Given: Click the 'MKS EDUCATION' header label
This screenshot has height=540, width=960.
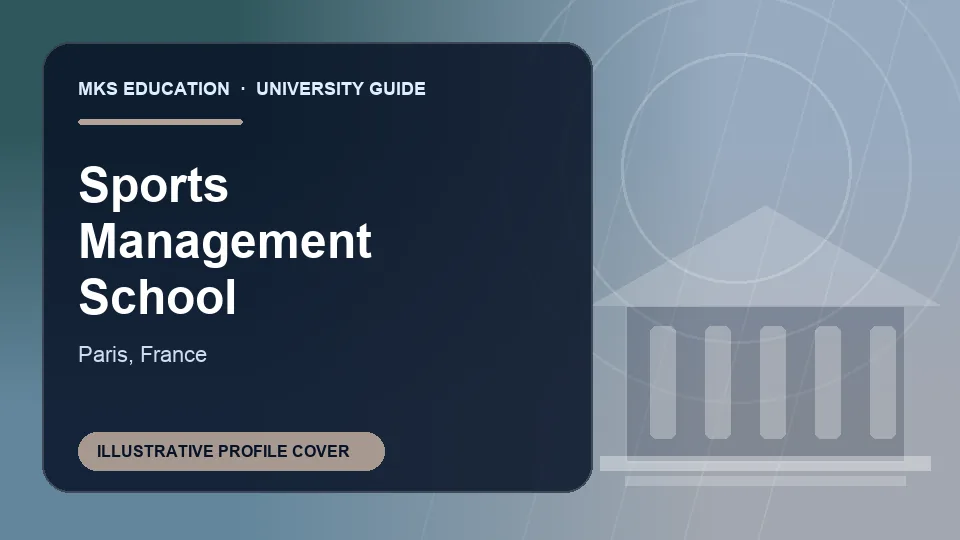Looking at the screenshot, I should (154, 89).
